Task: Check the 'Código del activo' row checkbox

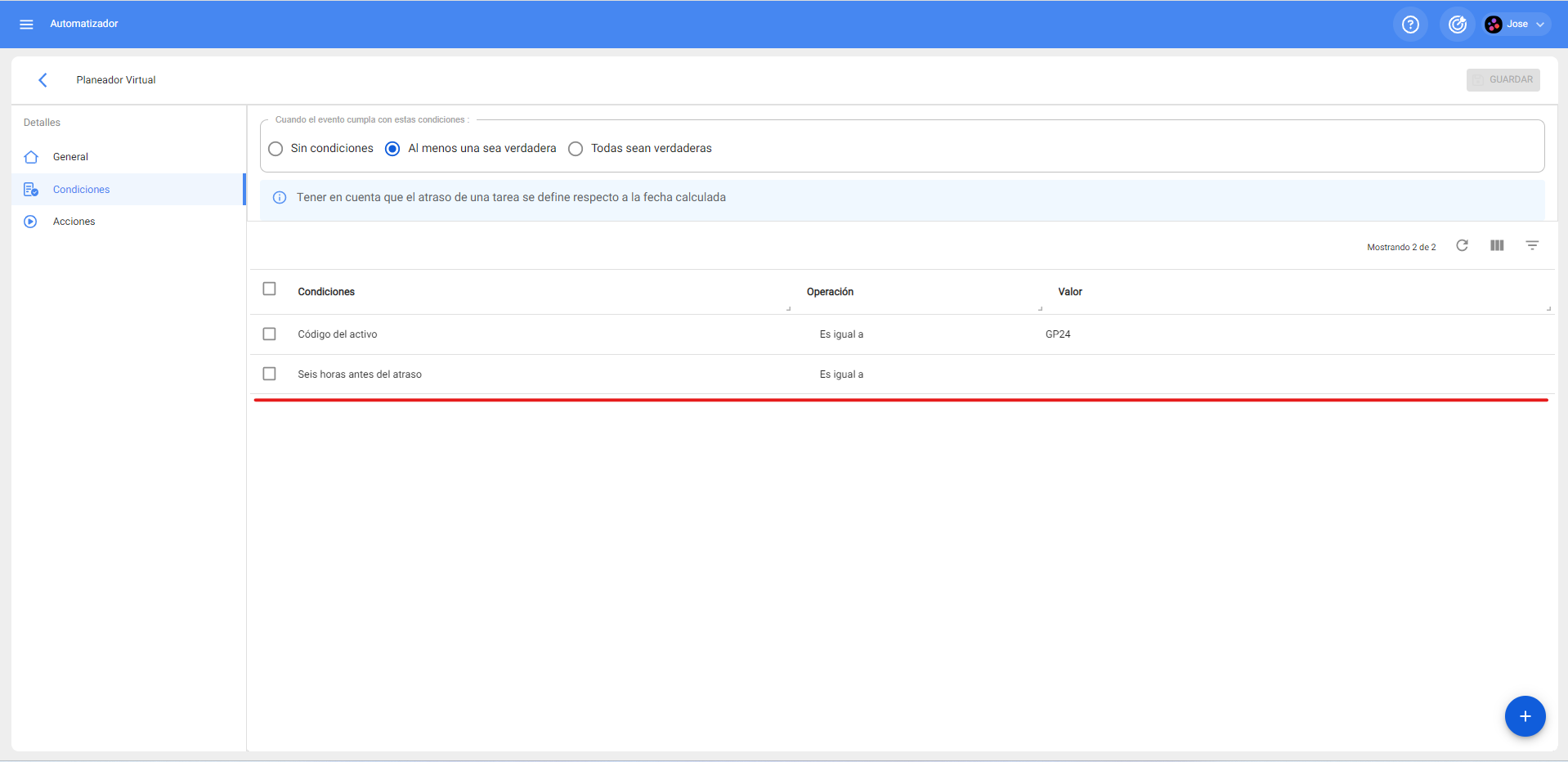Action: tap(269, 334)
